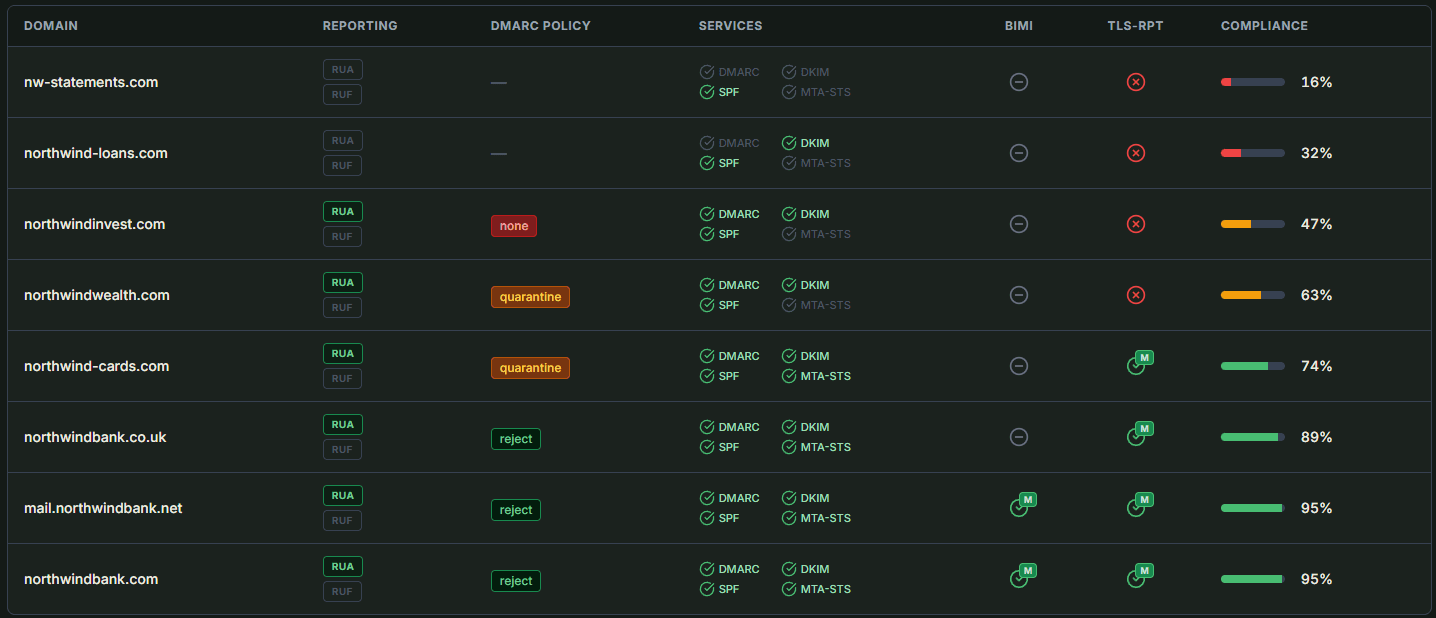Open nw-statements.com domain row
The width and height of the screenshot is (1436, 618).
719,82
